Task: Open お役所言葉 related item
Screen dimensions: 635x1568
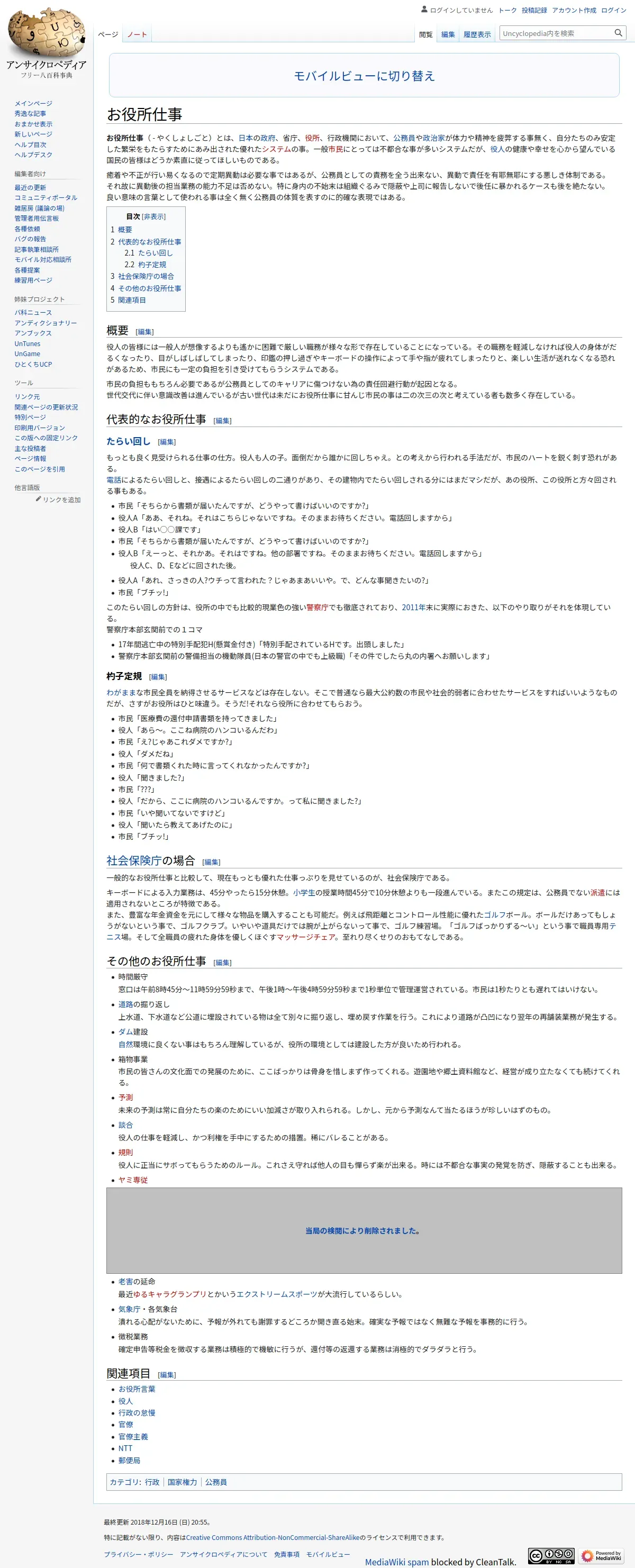Action: tap(137, 1390)
